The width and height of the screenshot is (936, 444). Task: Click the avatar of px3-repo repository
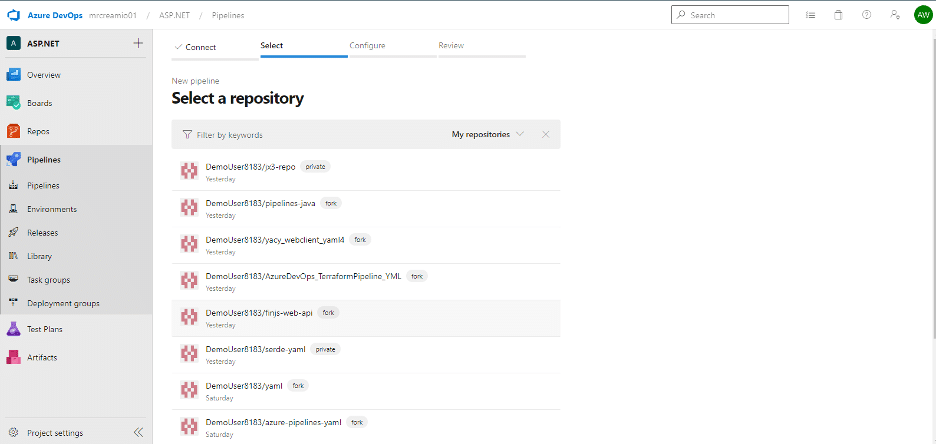click(189, 171)
